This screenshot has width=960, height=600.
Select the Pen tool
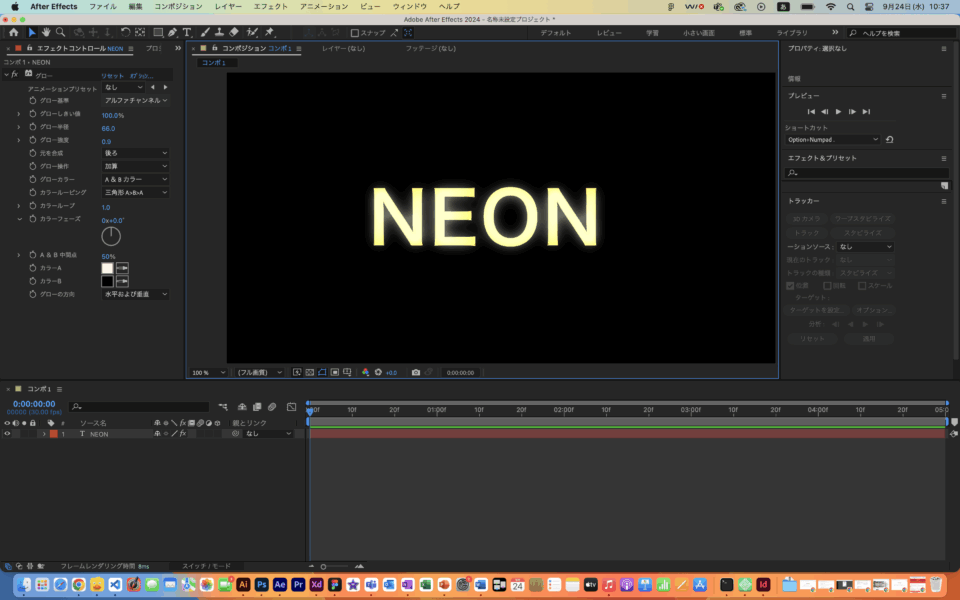pyautogui.click(x=172, y=32)
